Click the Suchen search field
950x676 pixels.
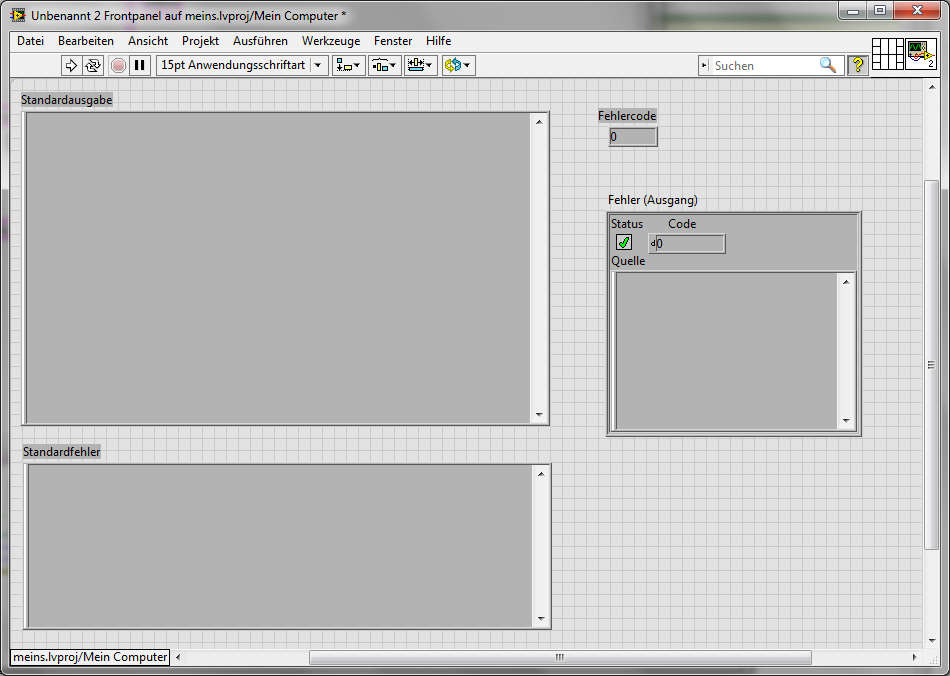[x=765, y=65]
